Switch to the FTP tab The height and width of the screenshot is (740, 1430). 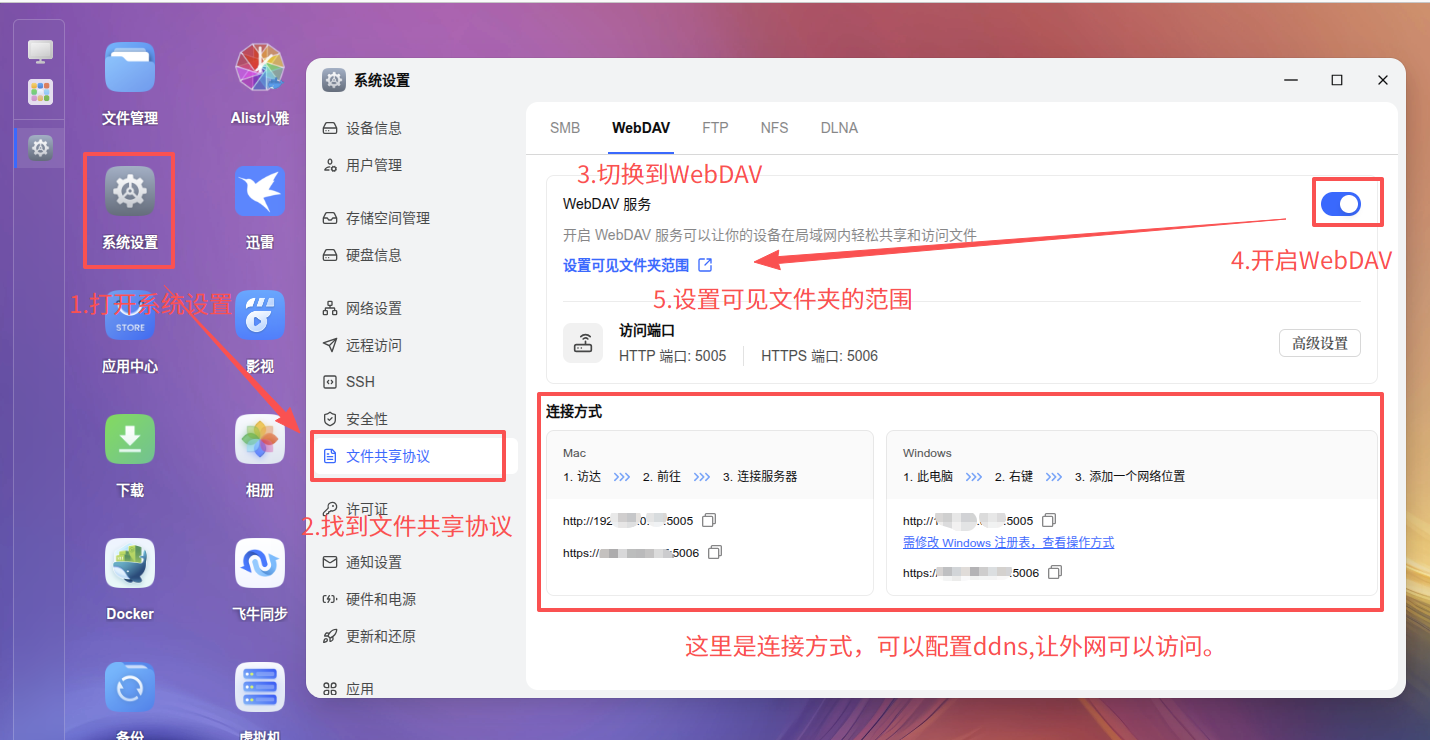click(715, 127)
